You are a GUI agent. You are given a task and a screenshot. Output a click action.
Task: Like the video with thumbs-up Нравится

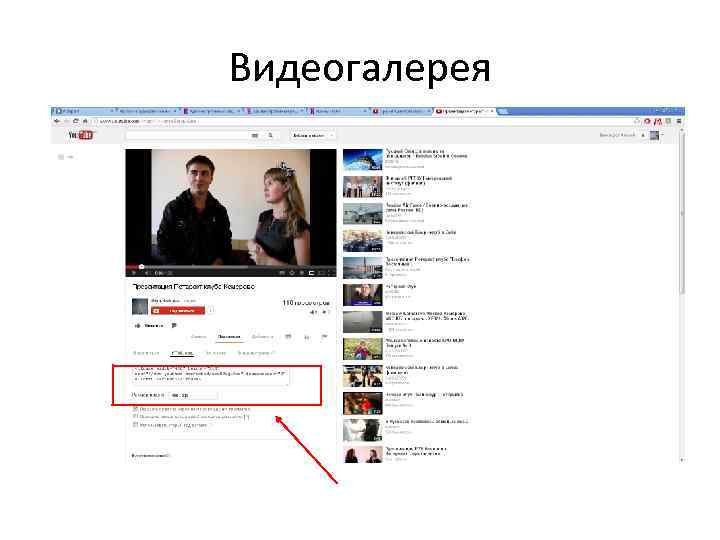pyautogui.click(x=149, y=326)
